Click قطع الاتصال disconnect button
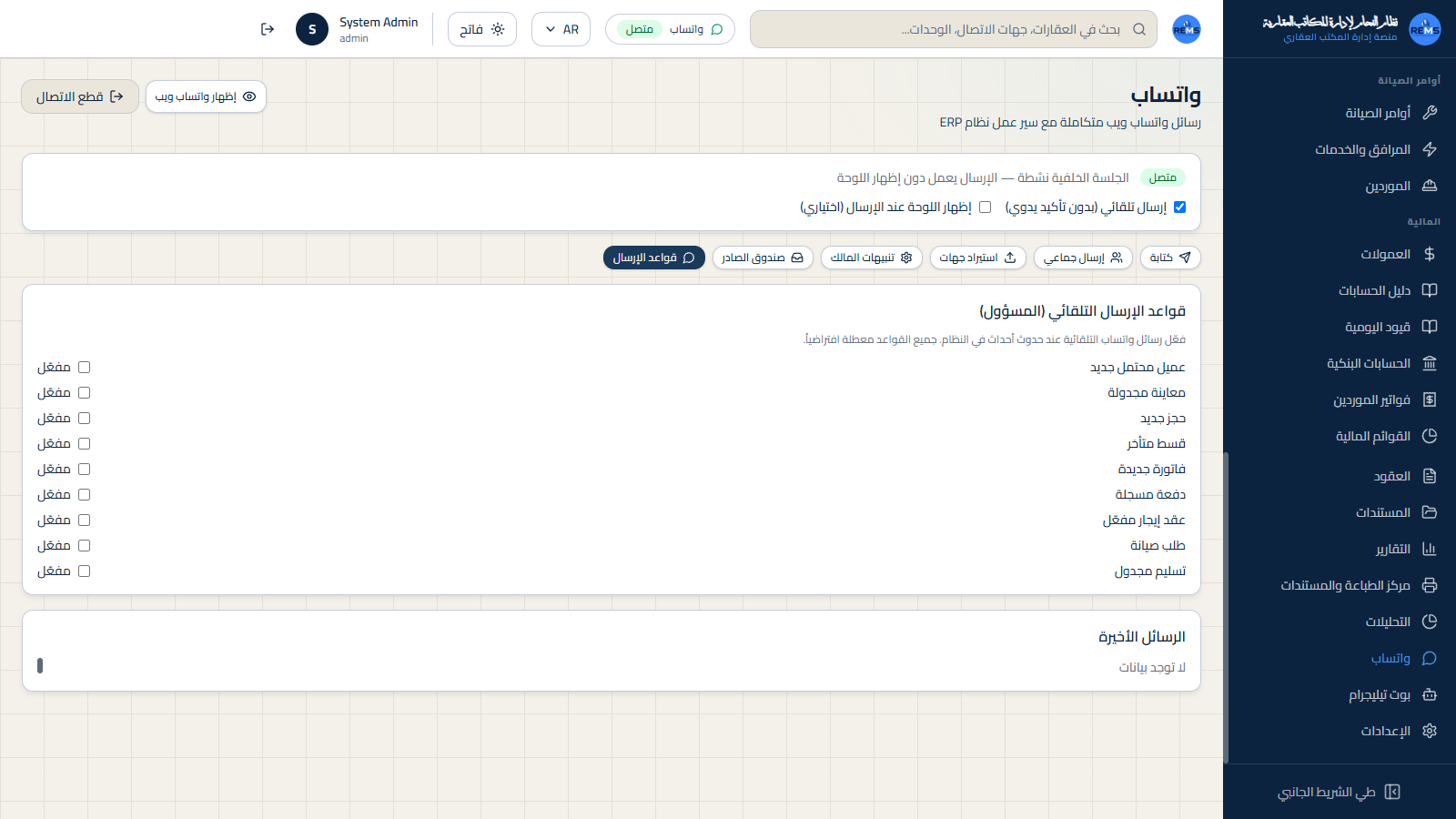1456x819 pixels. coord(80,96)
